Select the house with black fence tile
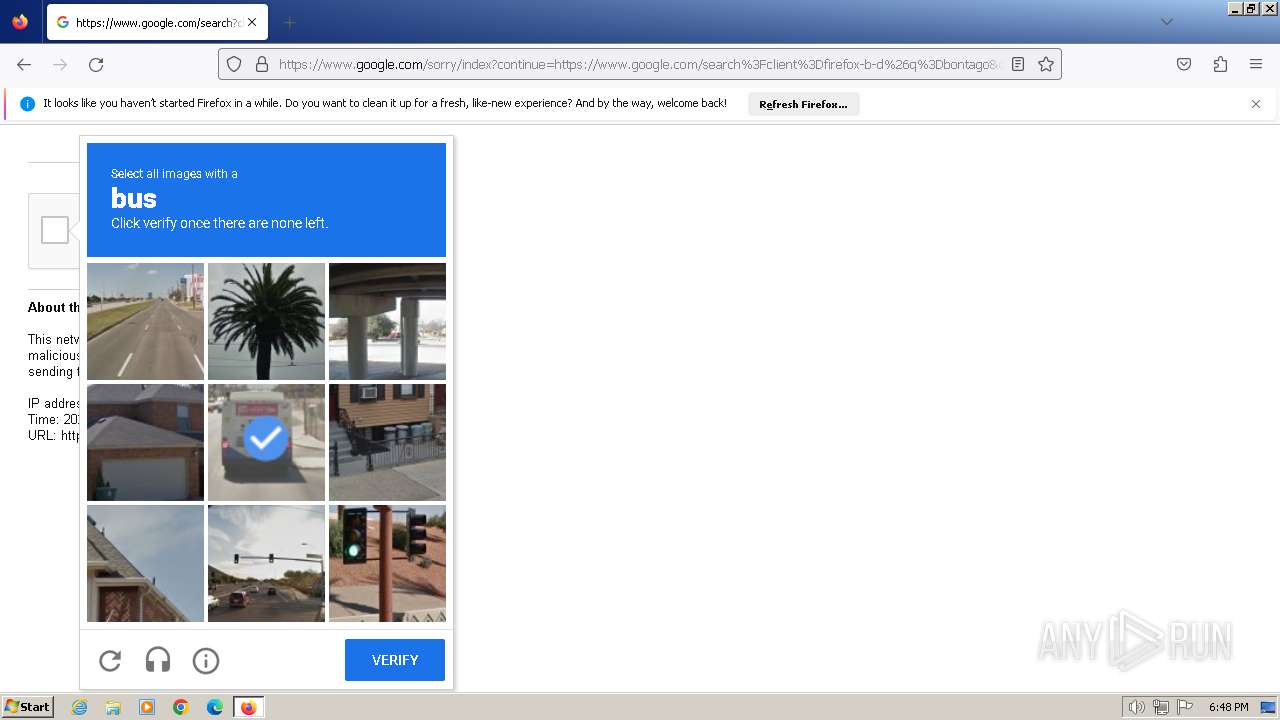The height and width of the screenshot is (720, 1280). tap(387, 442)
